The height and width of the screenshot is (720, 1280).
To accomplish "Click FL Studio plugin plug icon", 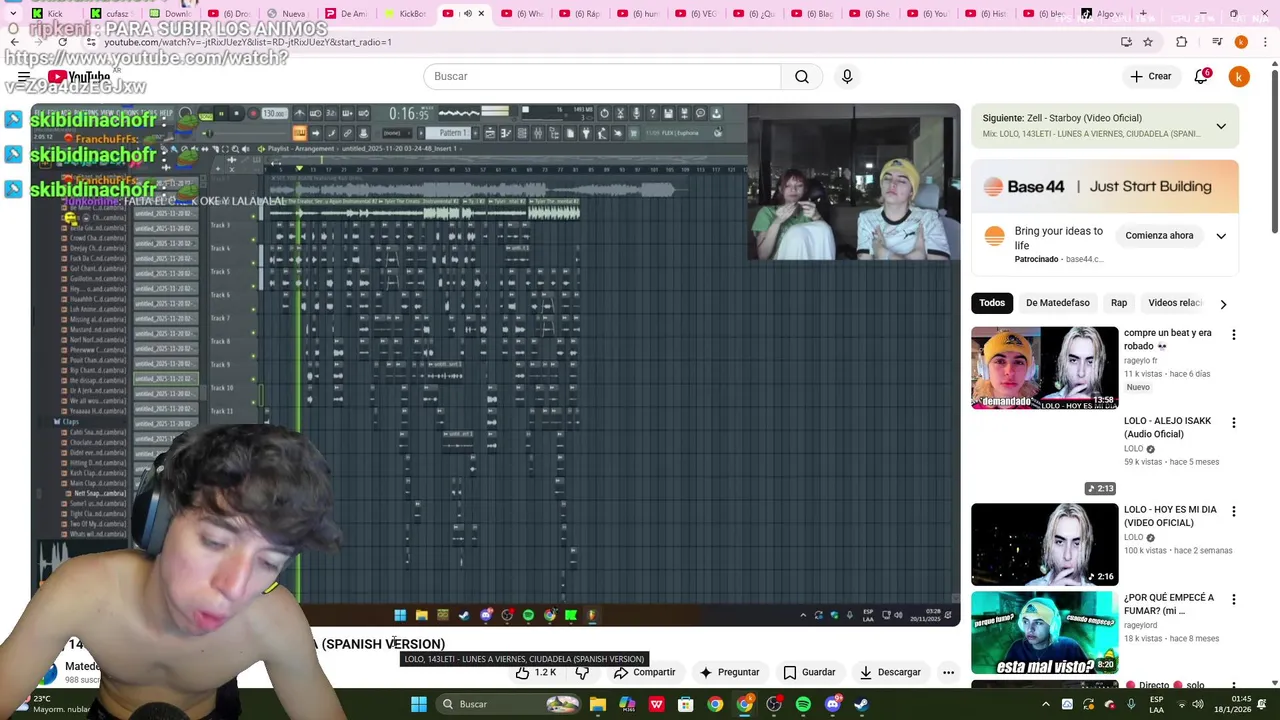I will tap(586, 133).
